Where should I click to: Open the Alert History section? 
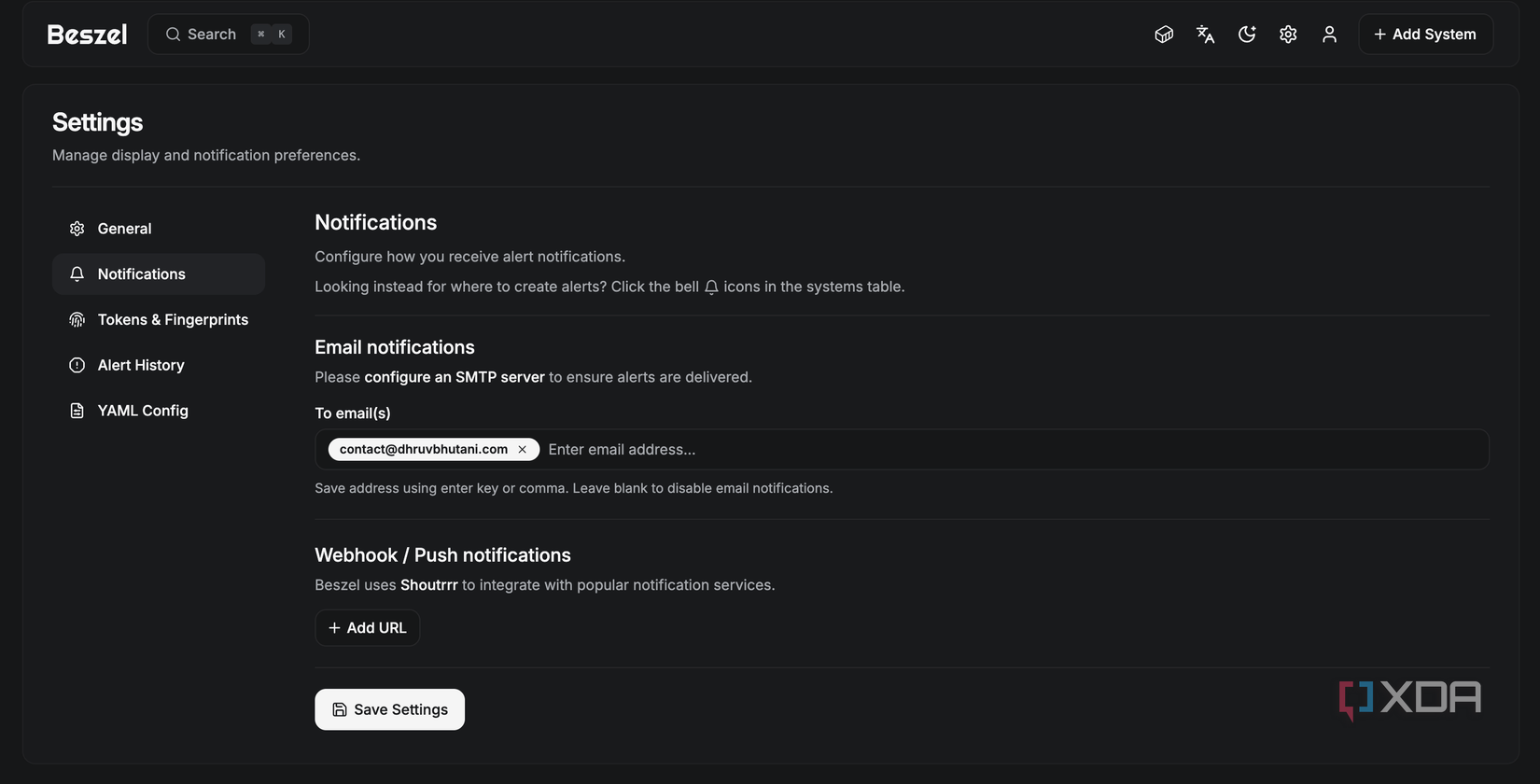pos(141,365)
